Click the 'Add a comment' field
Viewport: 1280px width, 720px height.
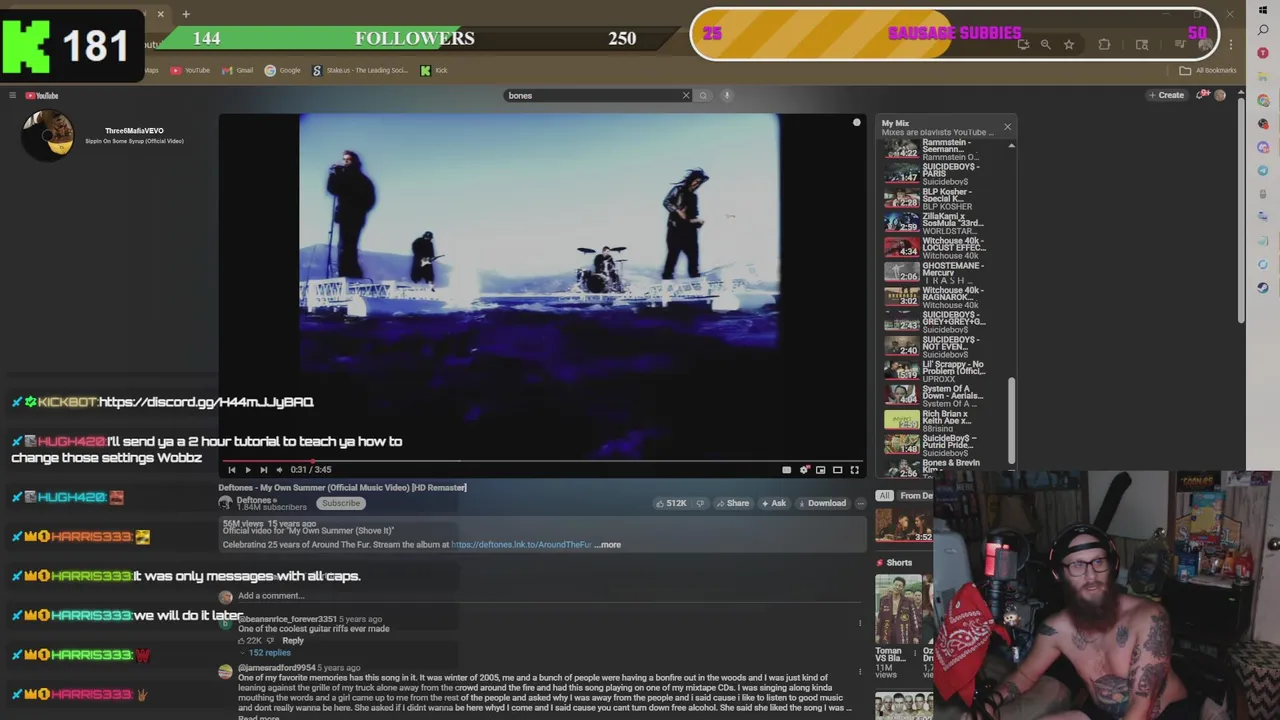click(x=549, y=596)
